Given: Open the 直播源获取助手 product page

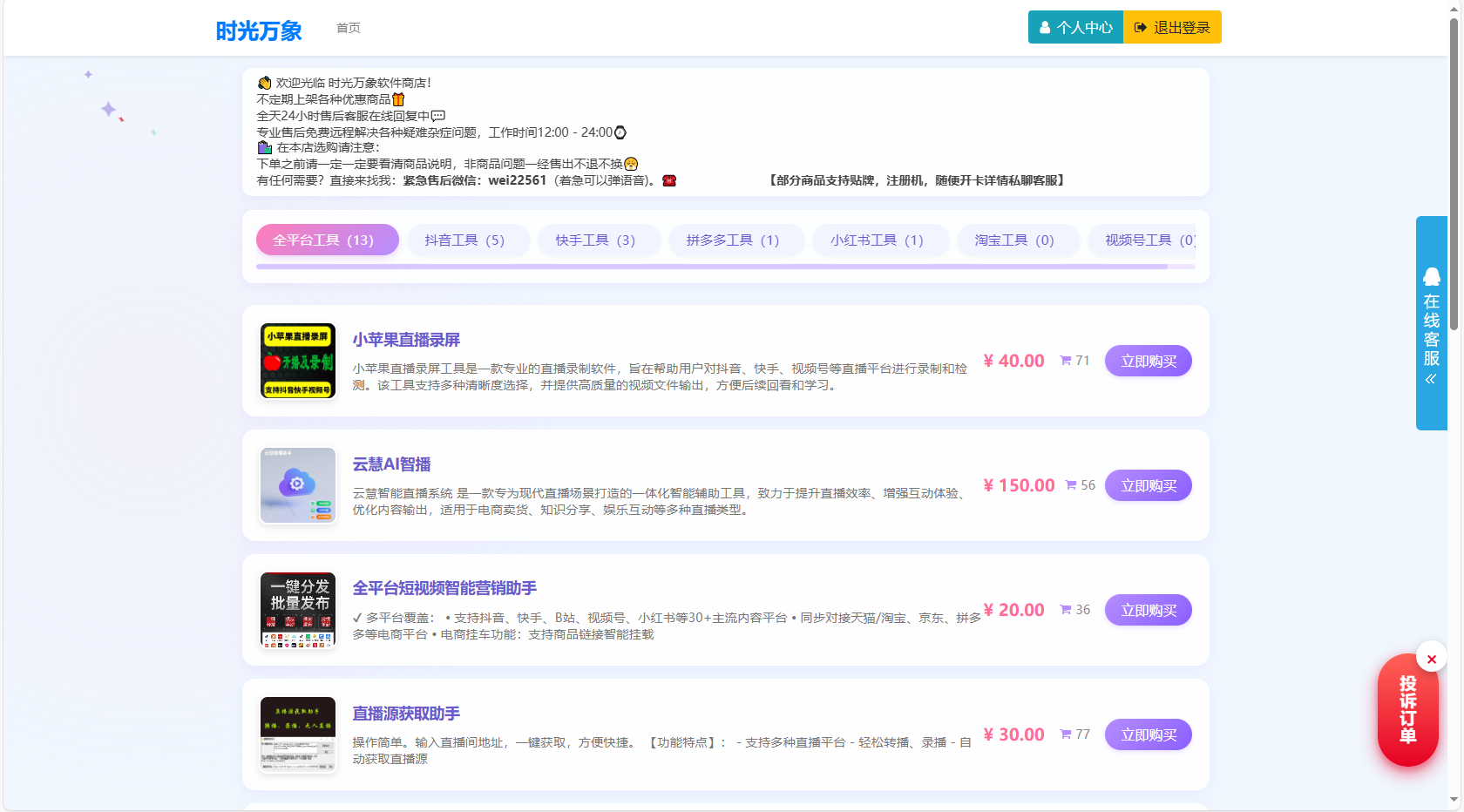Looking at the screenshot, I should pos(405,714).
